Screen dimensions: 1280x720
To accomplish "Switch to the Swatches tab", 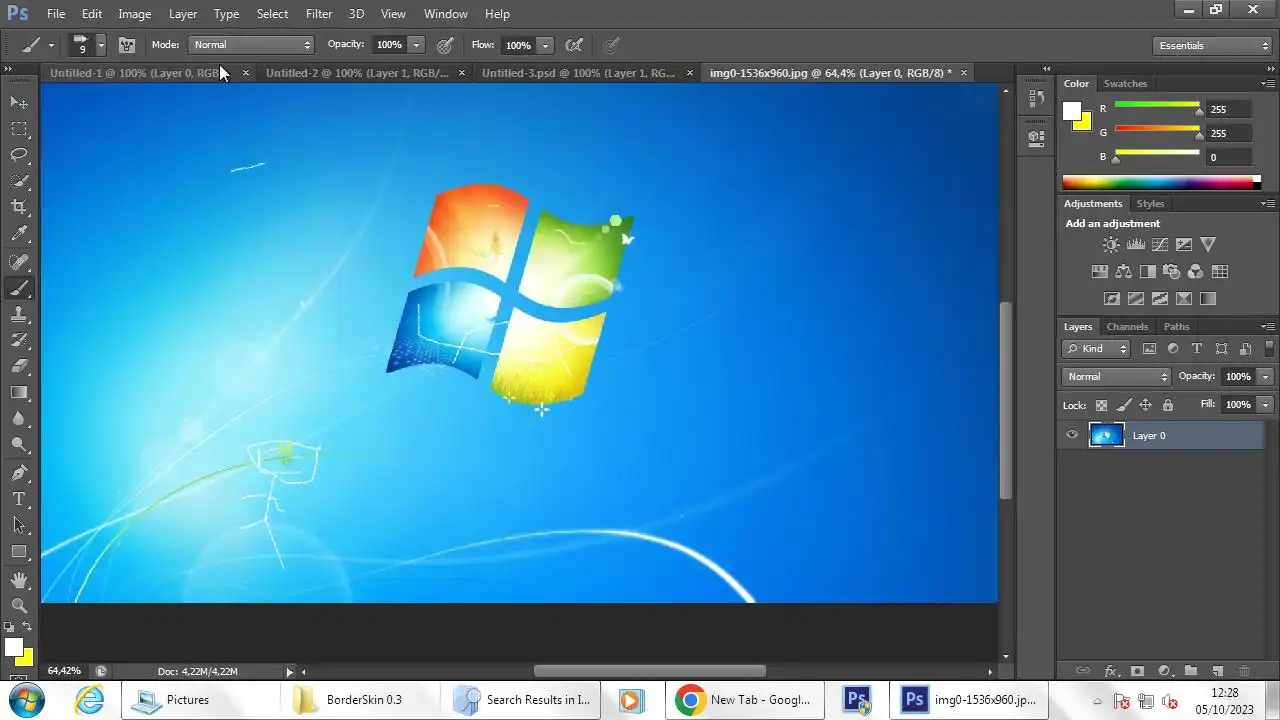I will [x=1125, y=84].
